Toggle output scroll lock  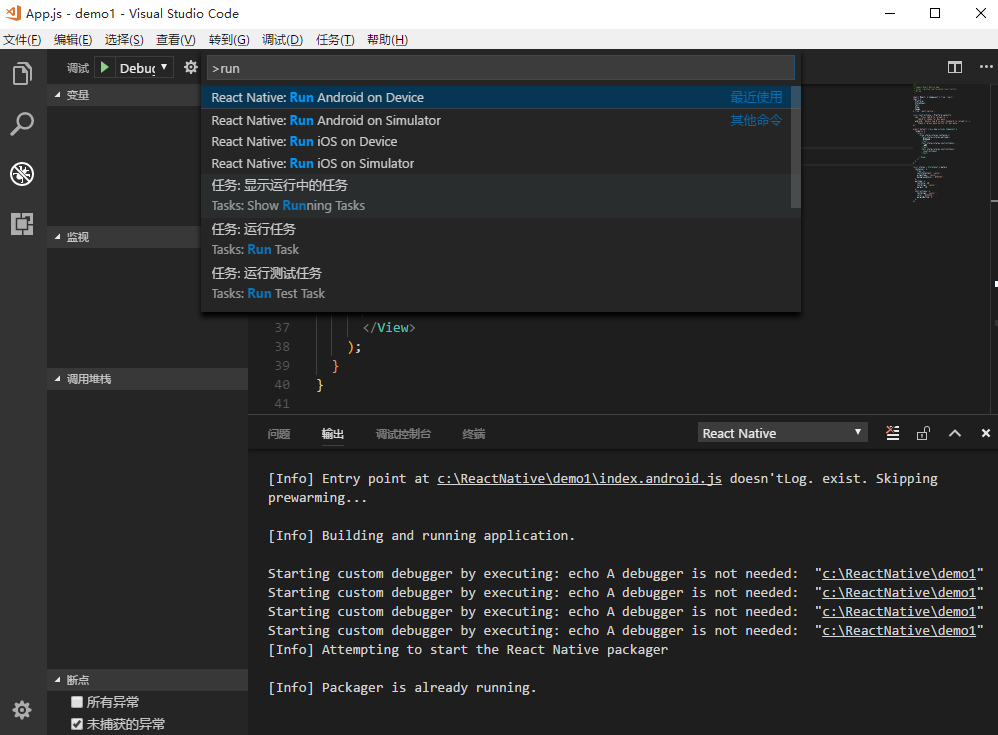(924, 433)
